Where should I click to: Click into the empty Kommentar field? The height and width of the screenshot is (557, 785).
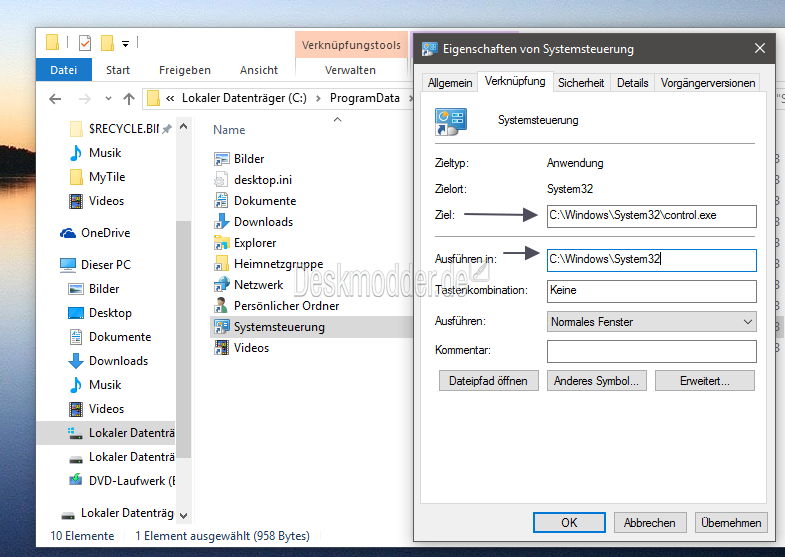point(651,351)
